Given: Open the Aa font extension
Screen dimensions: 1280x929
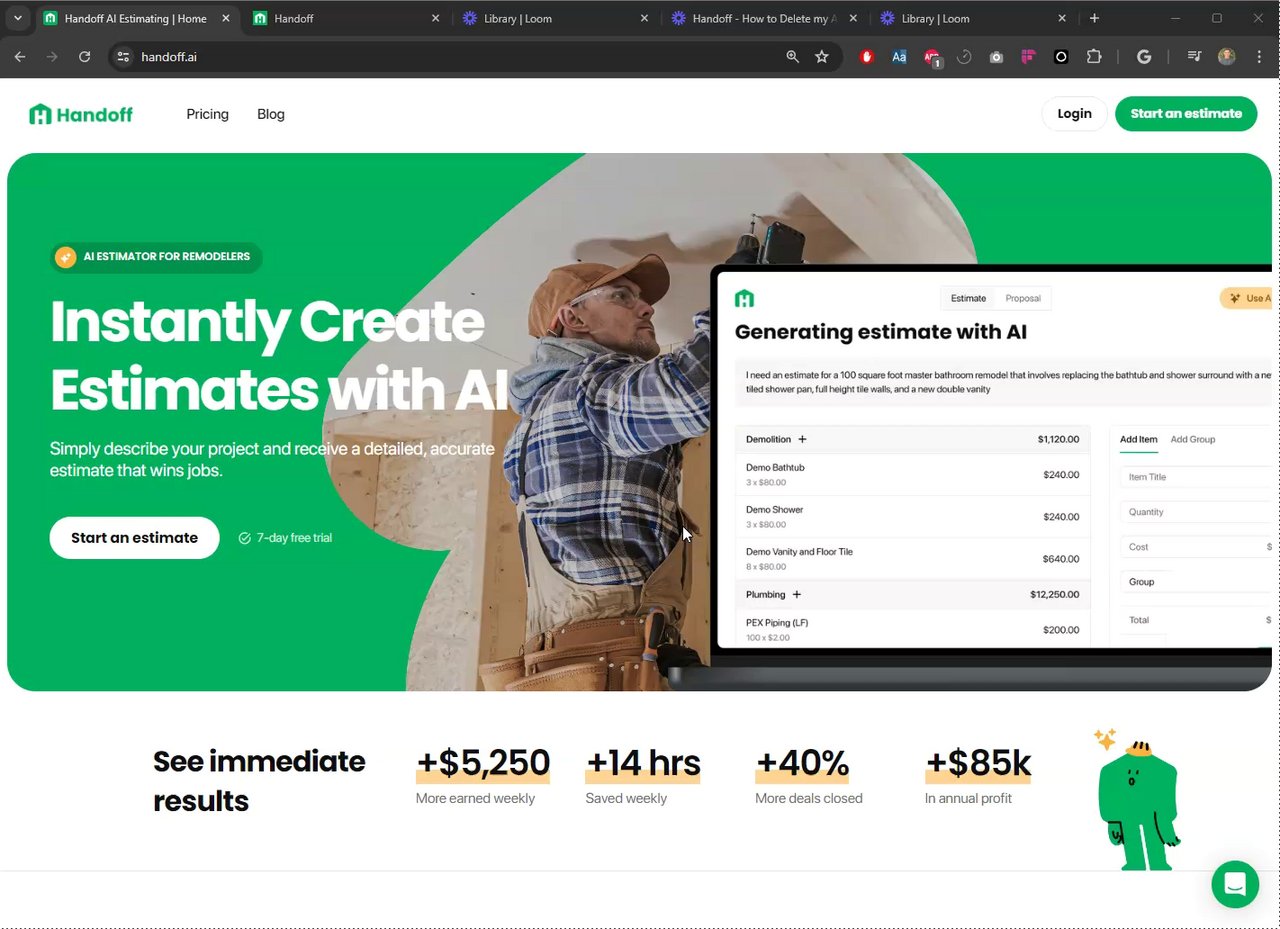Looking at the screenshot, I should 899,57.
